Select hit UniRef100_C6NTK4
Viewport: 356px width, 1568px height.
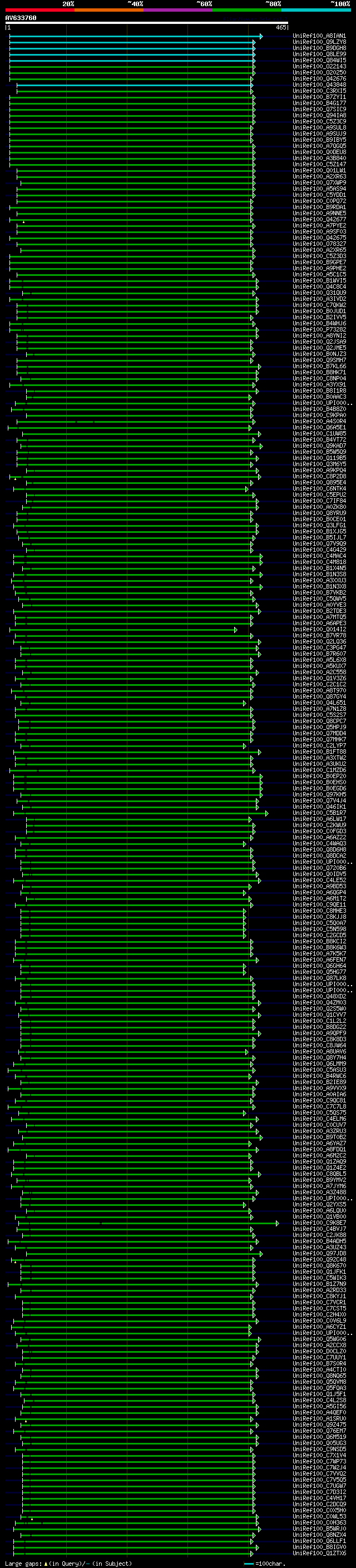click(319, 489)
